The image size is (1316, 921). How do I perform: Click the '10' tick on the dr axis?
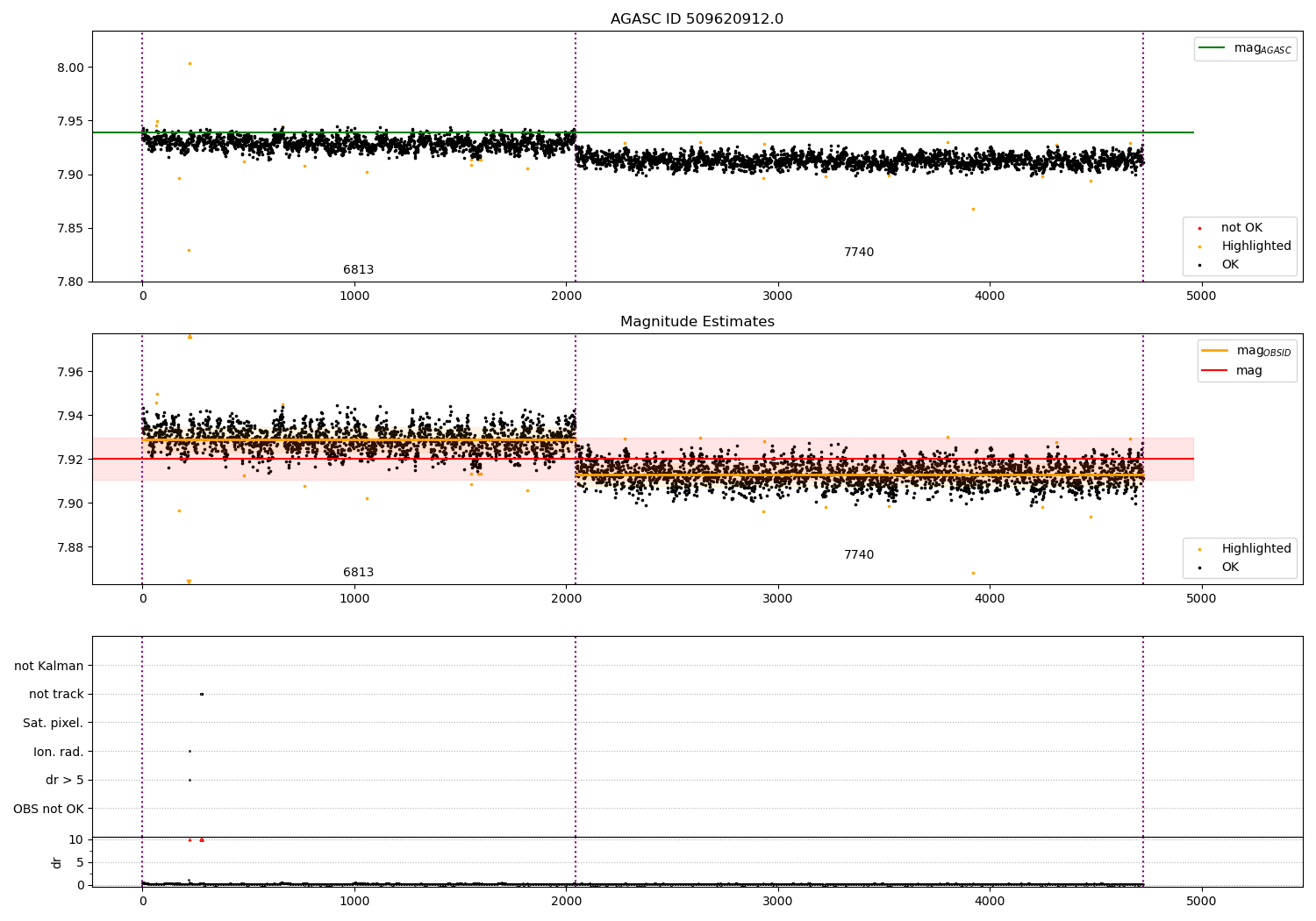tap(76, 839)
